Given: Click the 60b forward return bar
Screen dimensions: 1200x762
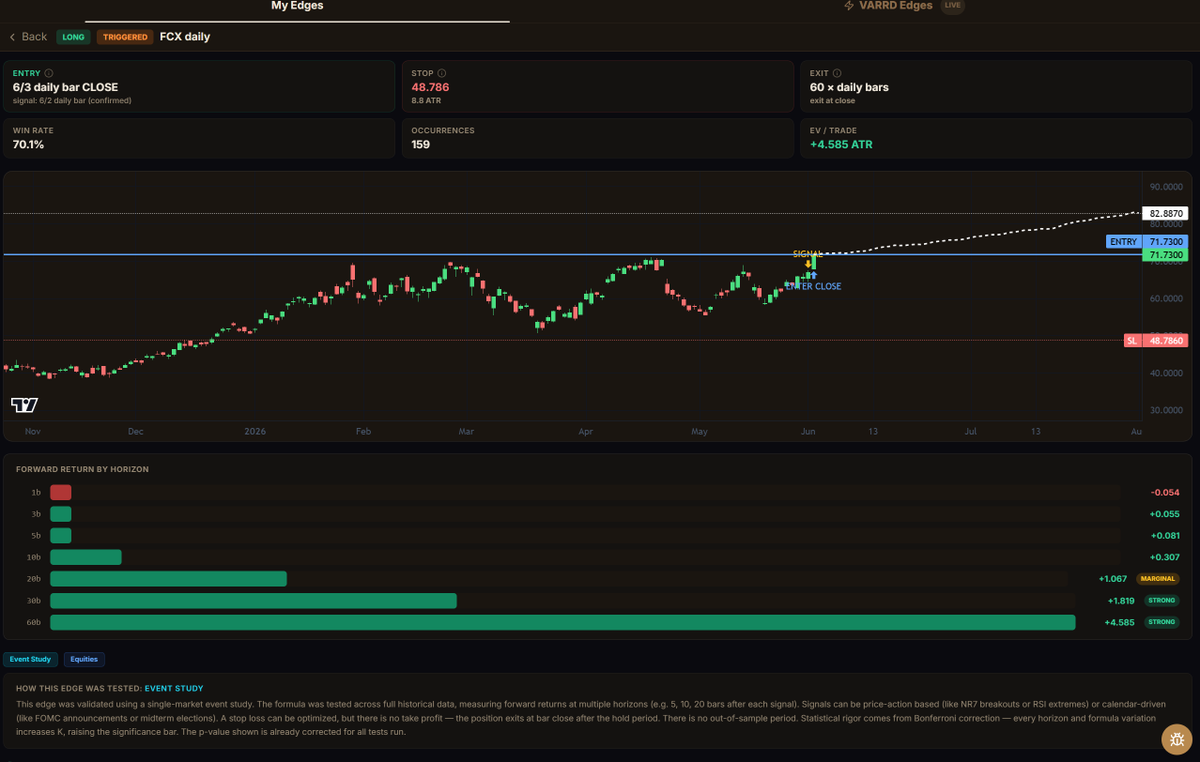Looking at the screenshot, I should [x=562, y=622].
